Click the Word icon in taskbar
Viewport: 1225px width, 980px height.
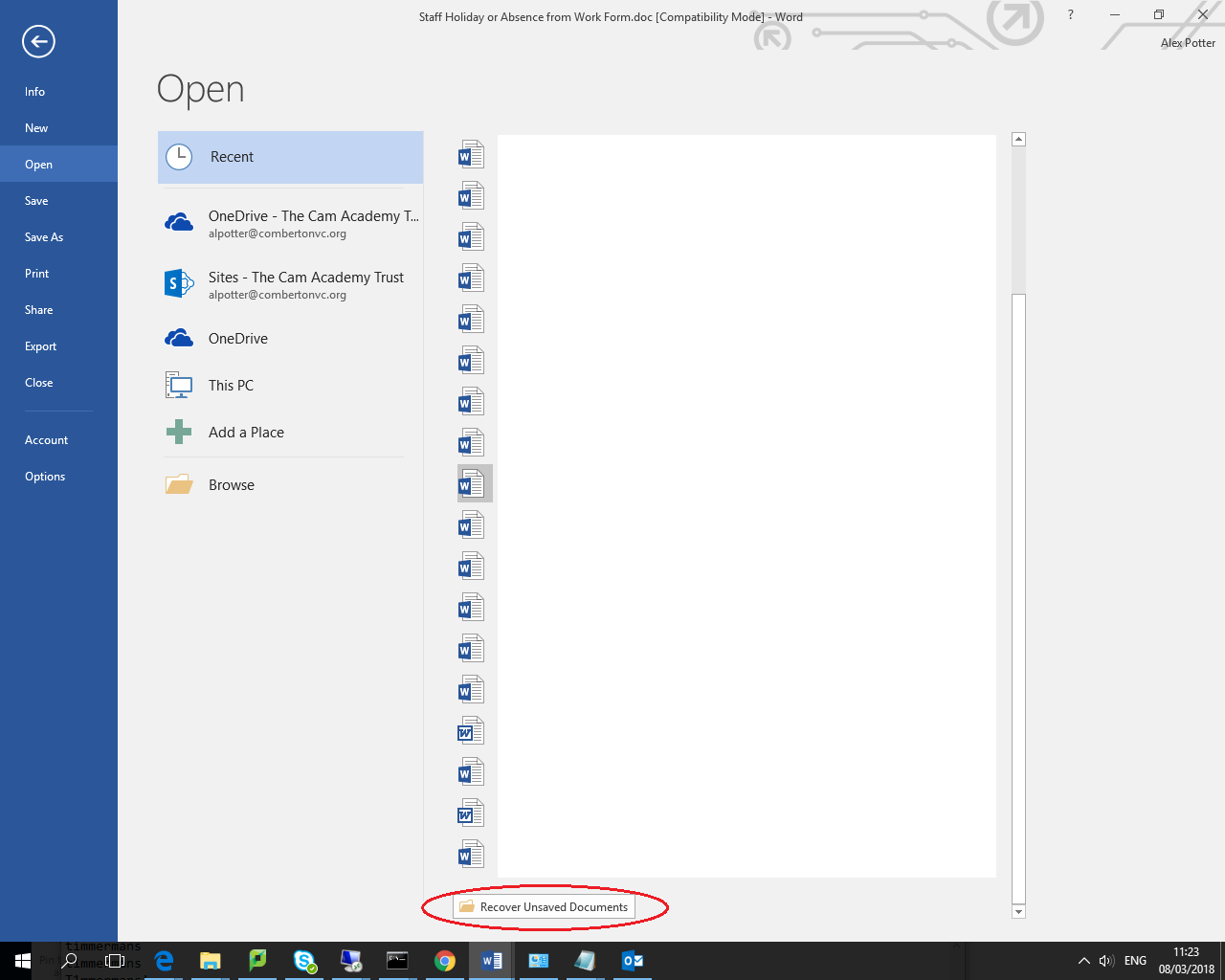[492, 961]
